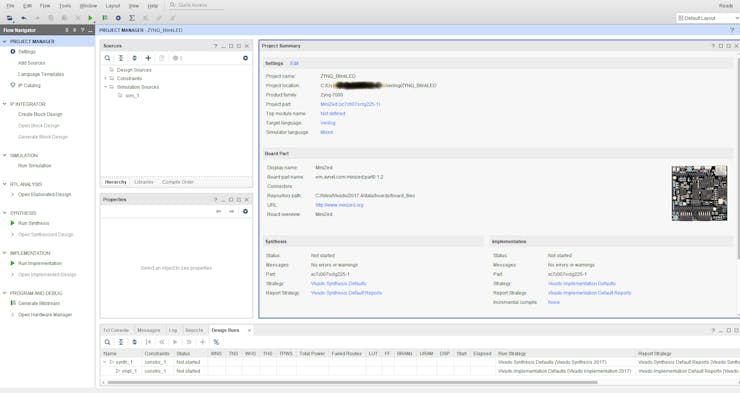Expand Constraints in Sources tree

click(106, 78)
